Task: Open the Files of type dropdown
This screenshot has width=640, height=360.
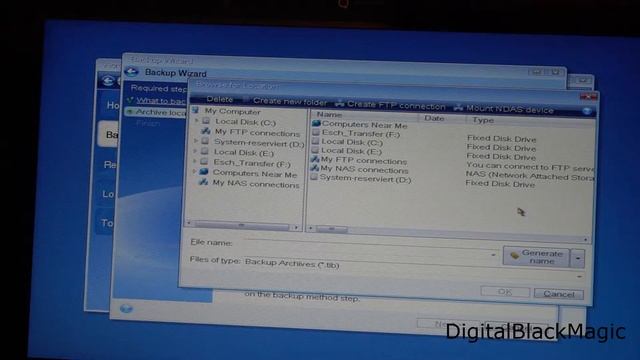Action: (580, 276)
